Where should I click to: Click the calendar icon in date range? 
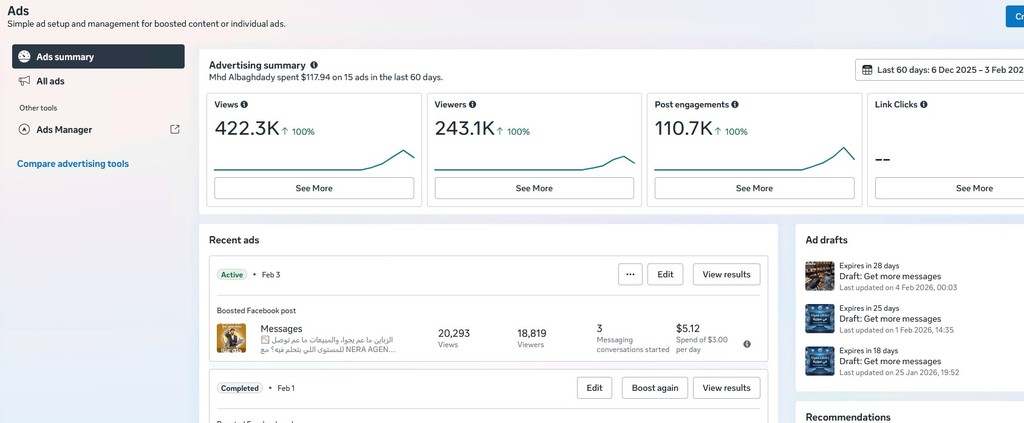point(866,70)
